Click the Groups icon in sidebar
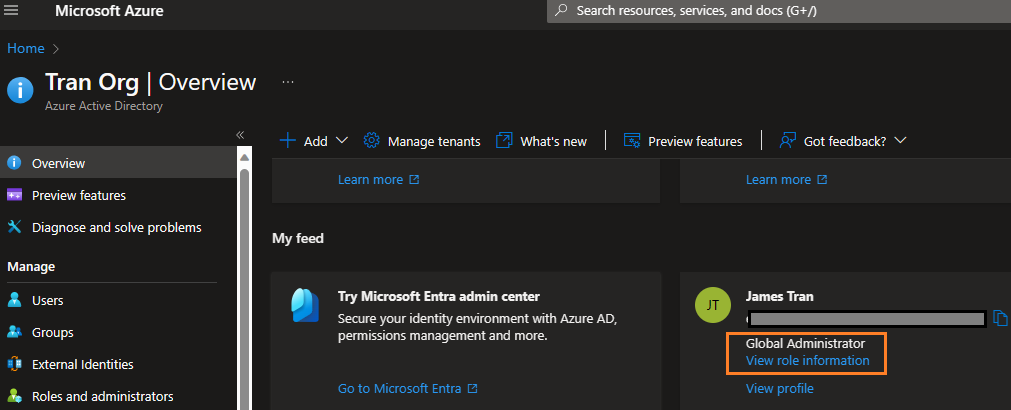 point(14,332)
